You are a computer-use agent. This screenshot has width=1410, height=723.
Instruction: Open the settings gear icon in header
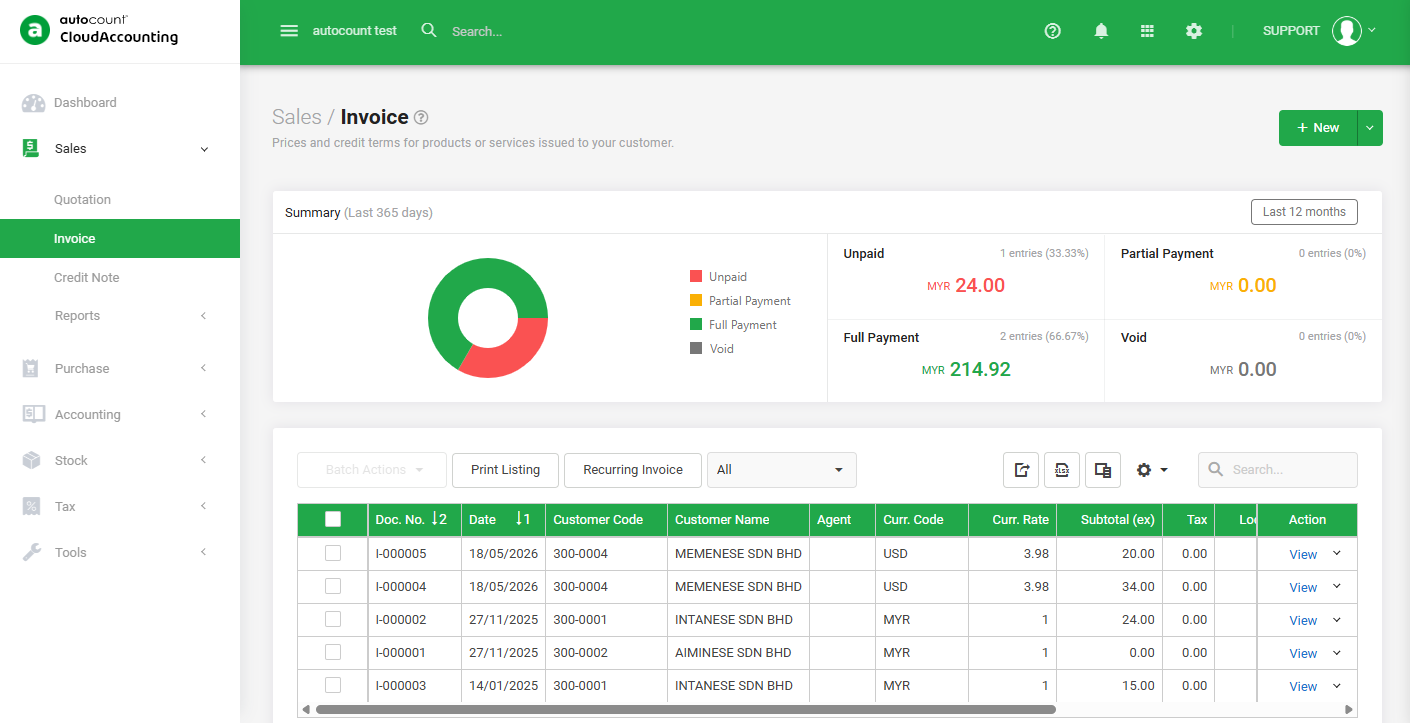click(1194, 31)
